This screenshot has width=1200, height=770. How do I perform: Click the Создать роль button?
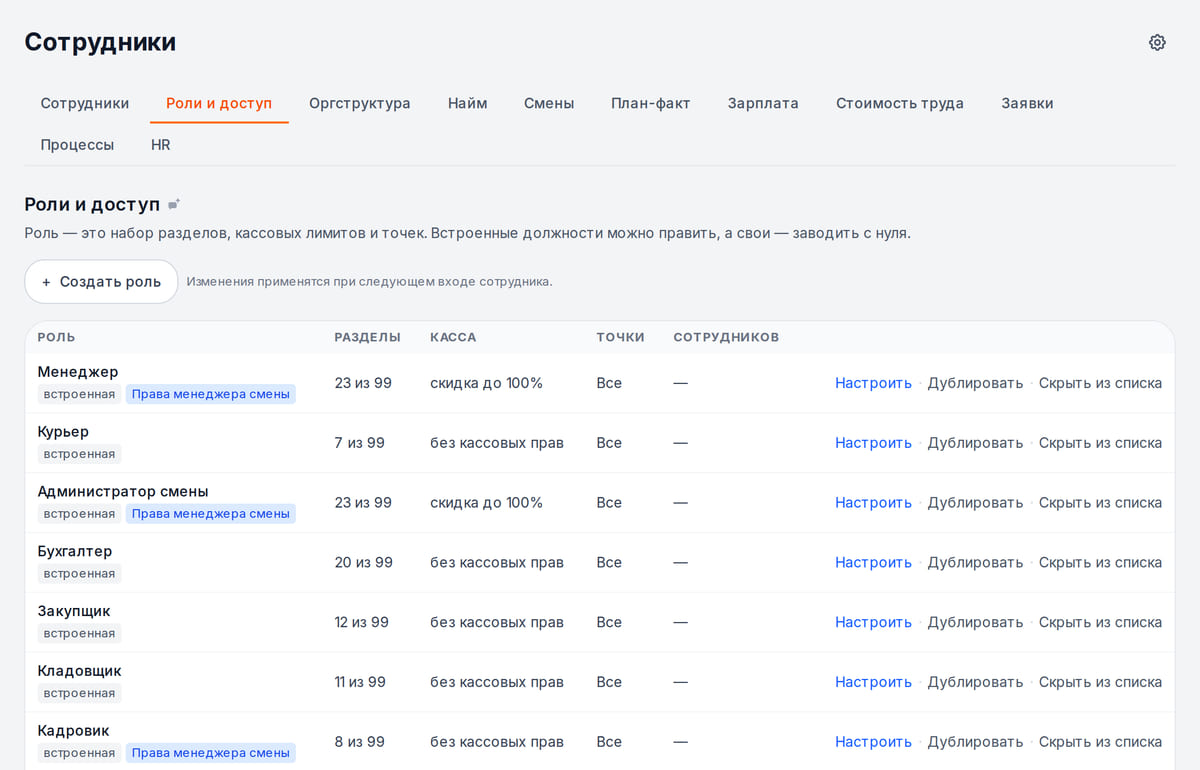(101, 282)
